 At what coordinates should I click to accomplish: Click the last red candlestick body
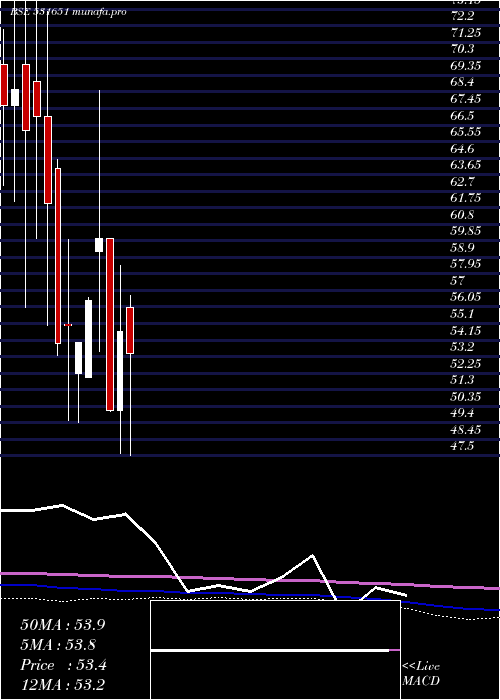130,330
